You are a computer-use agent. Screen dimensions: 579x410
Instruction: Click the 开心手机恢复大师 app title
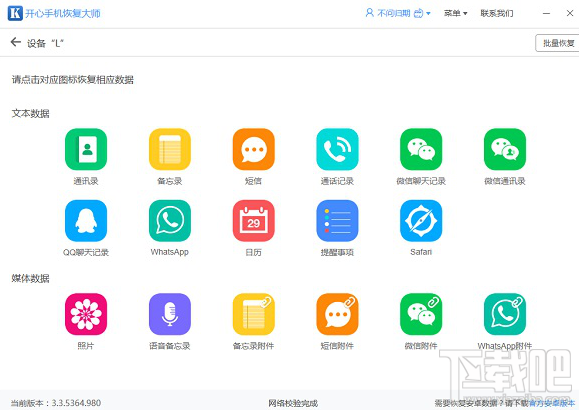point(63,14)
